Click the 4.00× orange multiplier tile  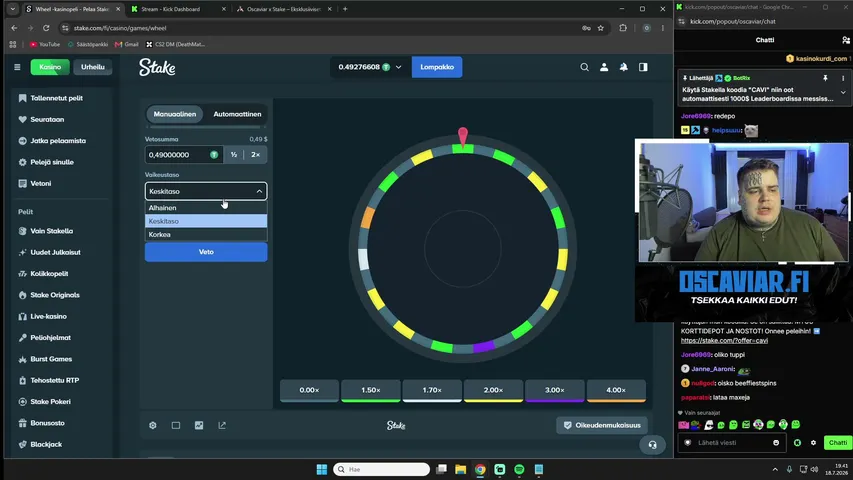click(x=616, y=391)
